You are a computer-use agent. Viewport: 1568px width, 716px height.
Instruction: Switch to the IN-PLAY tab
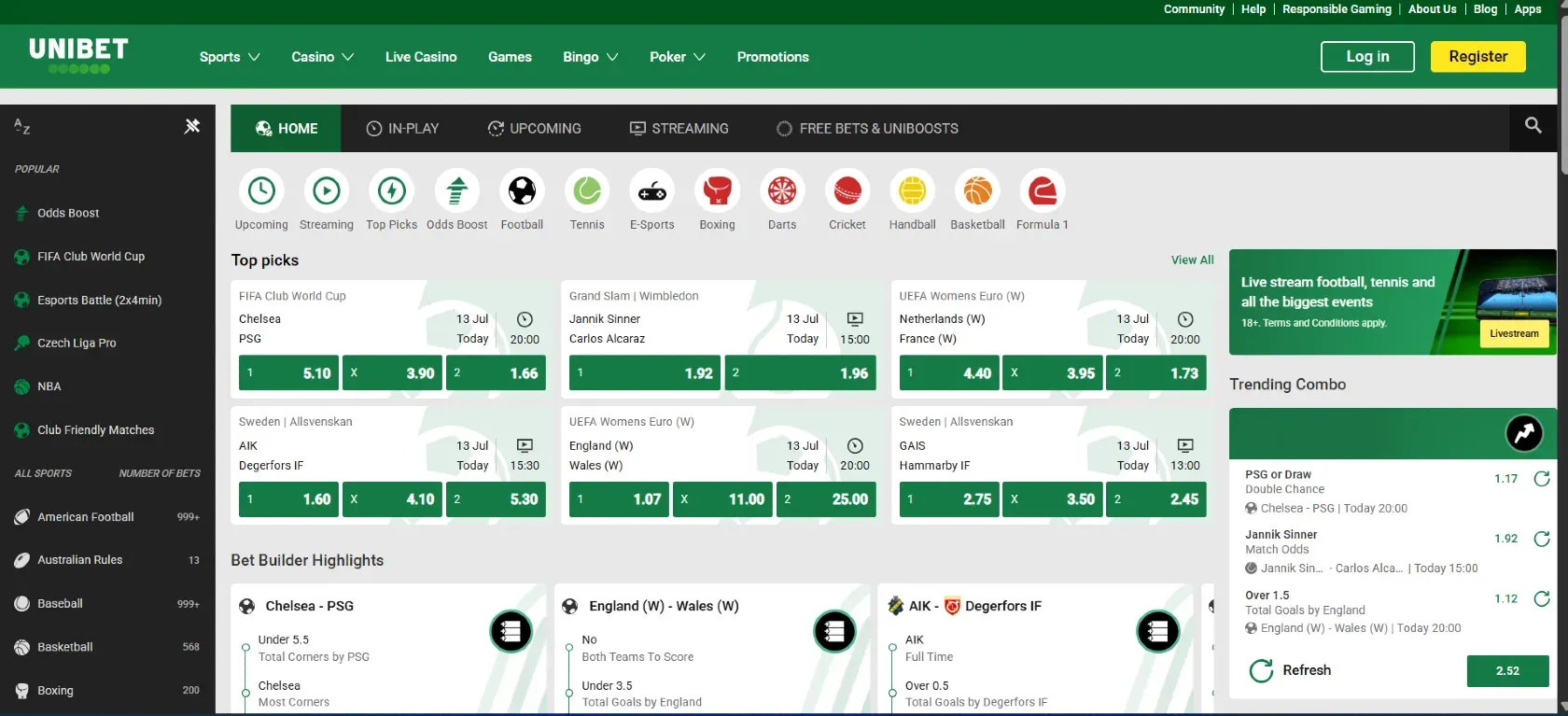402,128
